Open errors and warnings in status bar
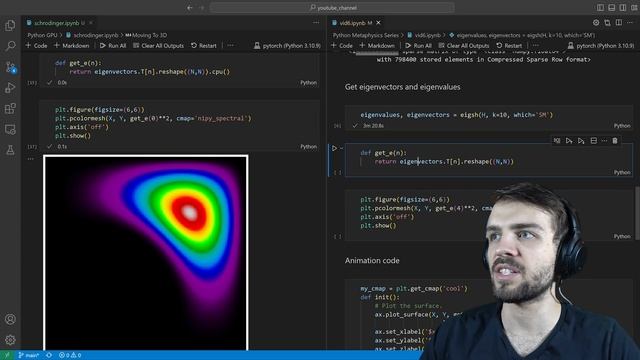This screenshot has height=360, width=640. pos(70,355)
